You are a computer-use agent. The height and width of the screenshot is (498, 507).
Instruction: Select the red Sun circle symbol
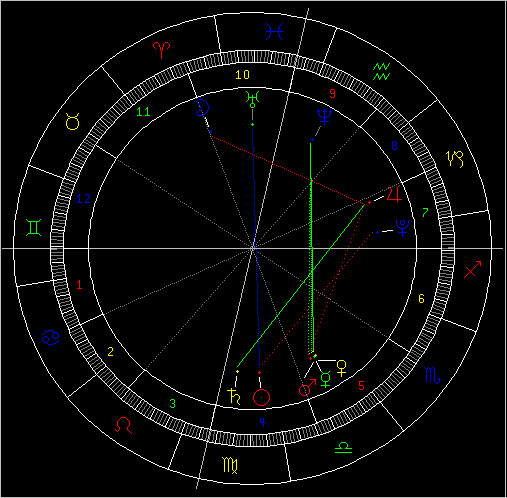point(261,397)
